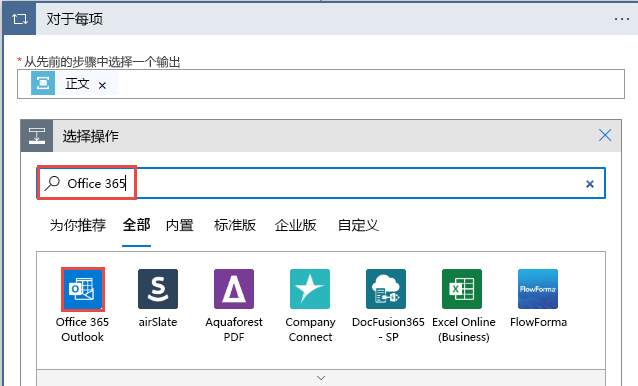Close the 选择操作 panel
The image size is (638, 386).
(605, 135)
